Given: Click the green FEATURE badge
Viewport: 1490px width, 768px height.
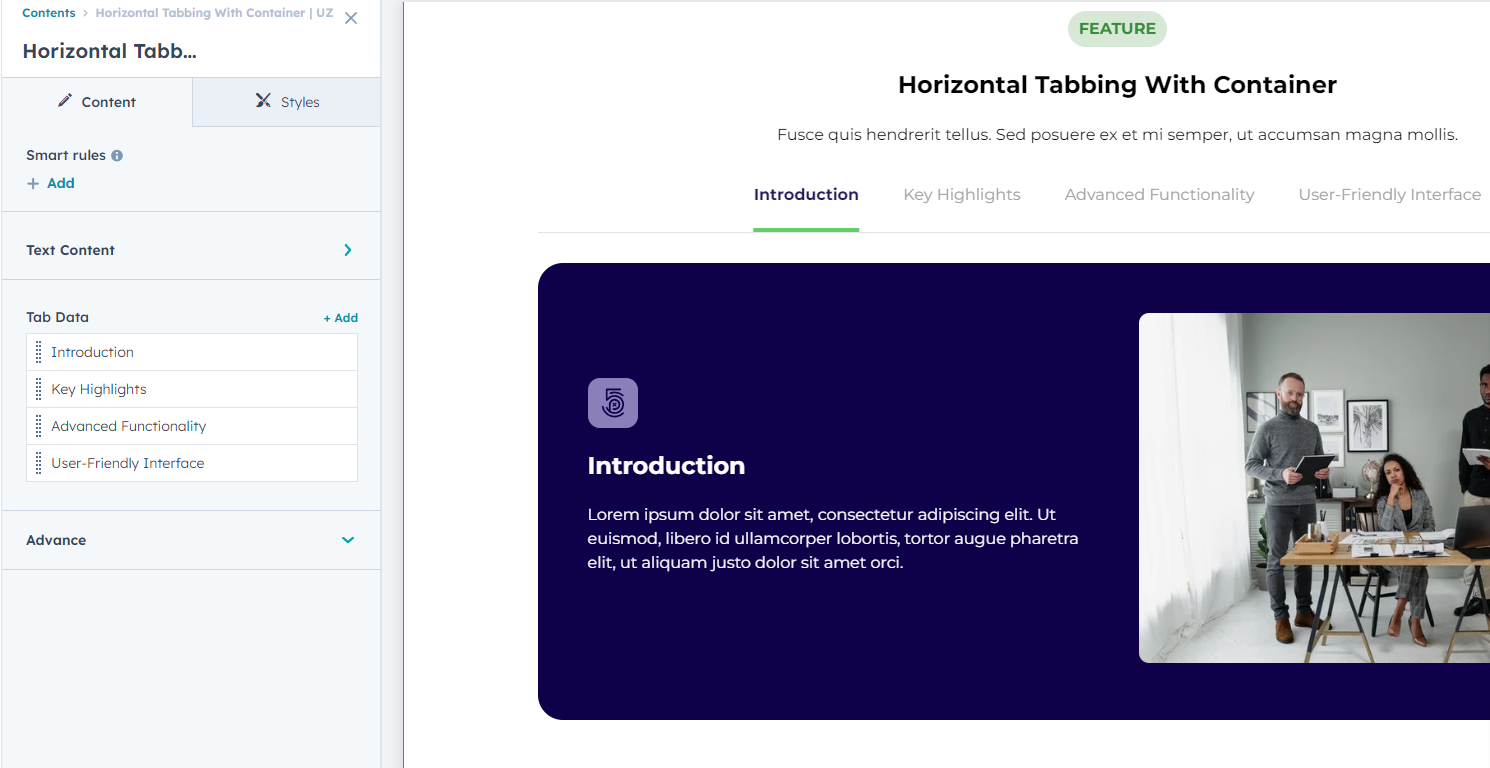Looking at the screenshot, I should pos(1117,29).
